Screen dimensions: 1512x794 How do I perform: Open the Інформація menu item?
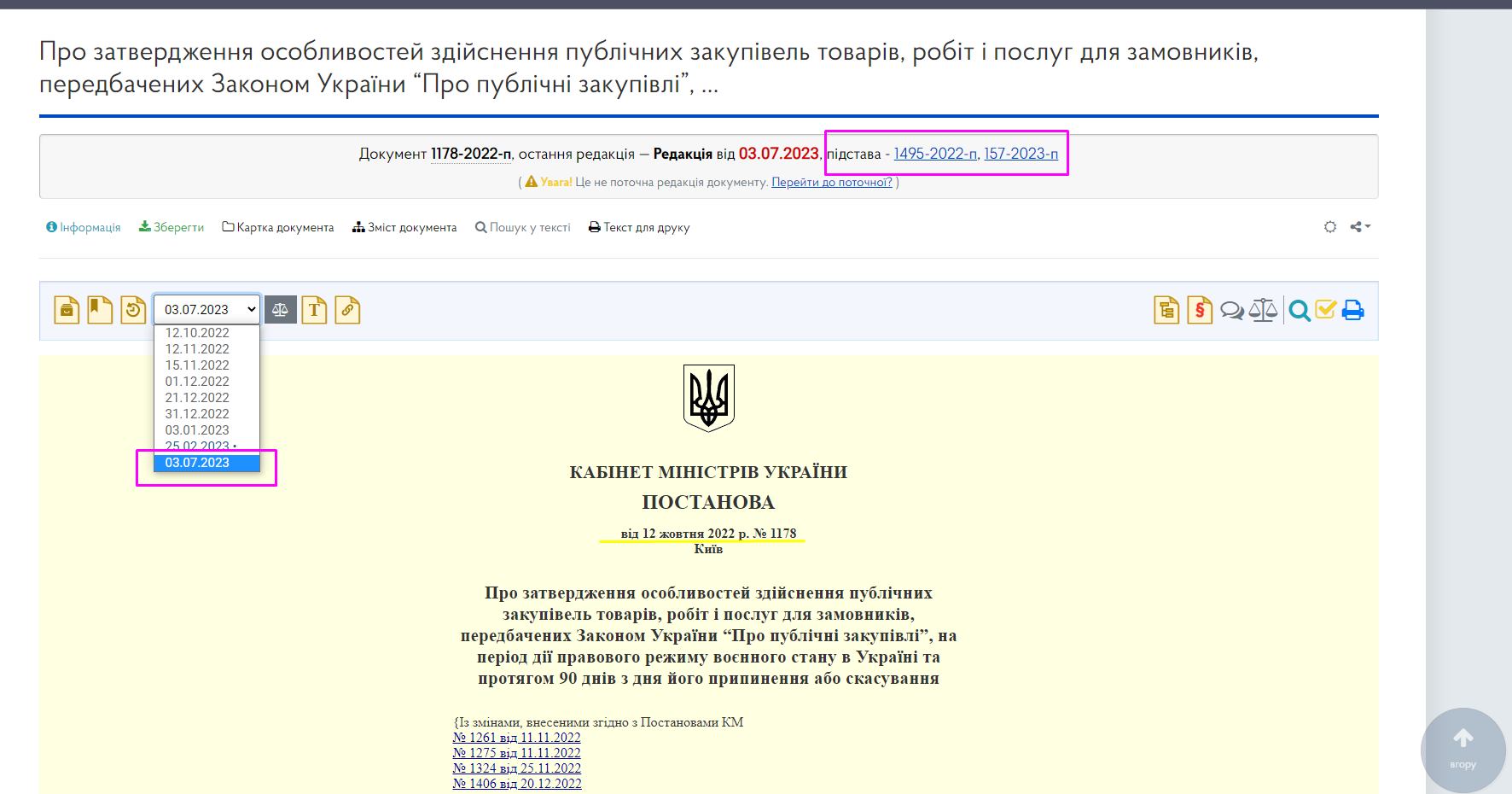point(84,227)
